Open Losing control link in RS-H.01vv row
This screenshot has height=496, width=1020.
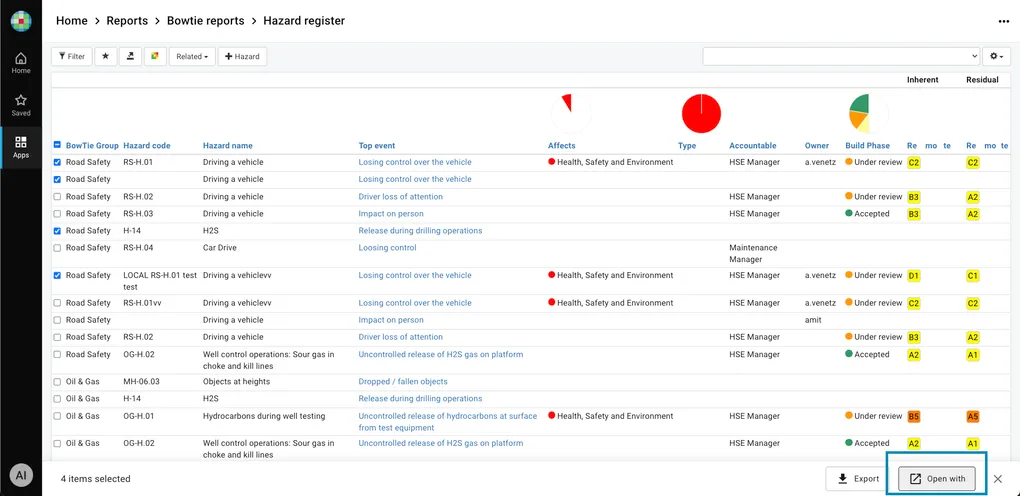point(415,303)
